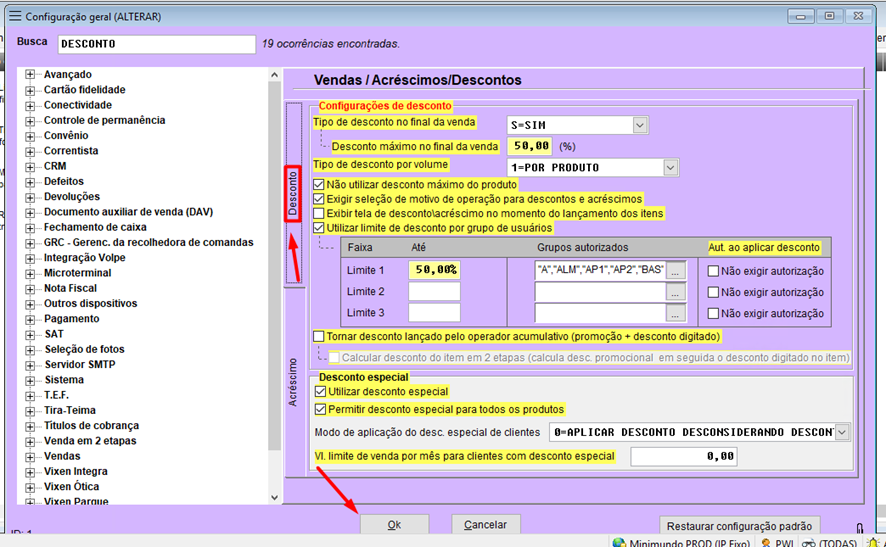
Task: Click the Busca search input field
Action: coord(157,44)
